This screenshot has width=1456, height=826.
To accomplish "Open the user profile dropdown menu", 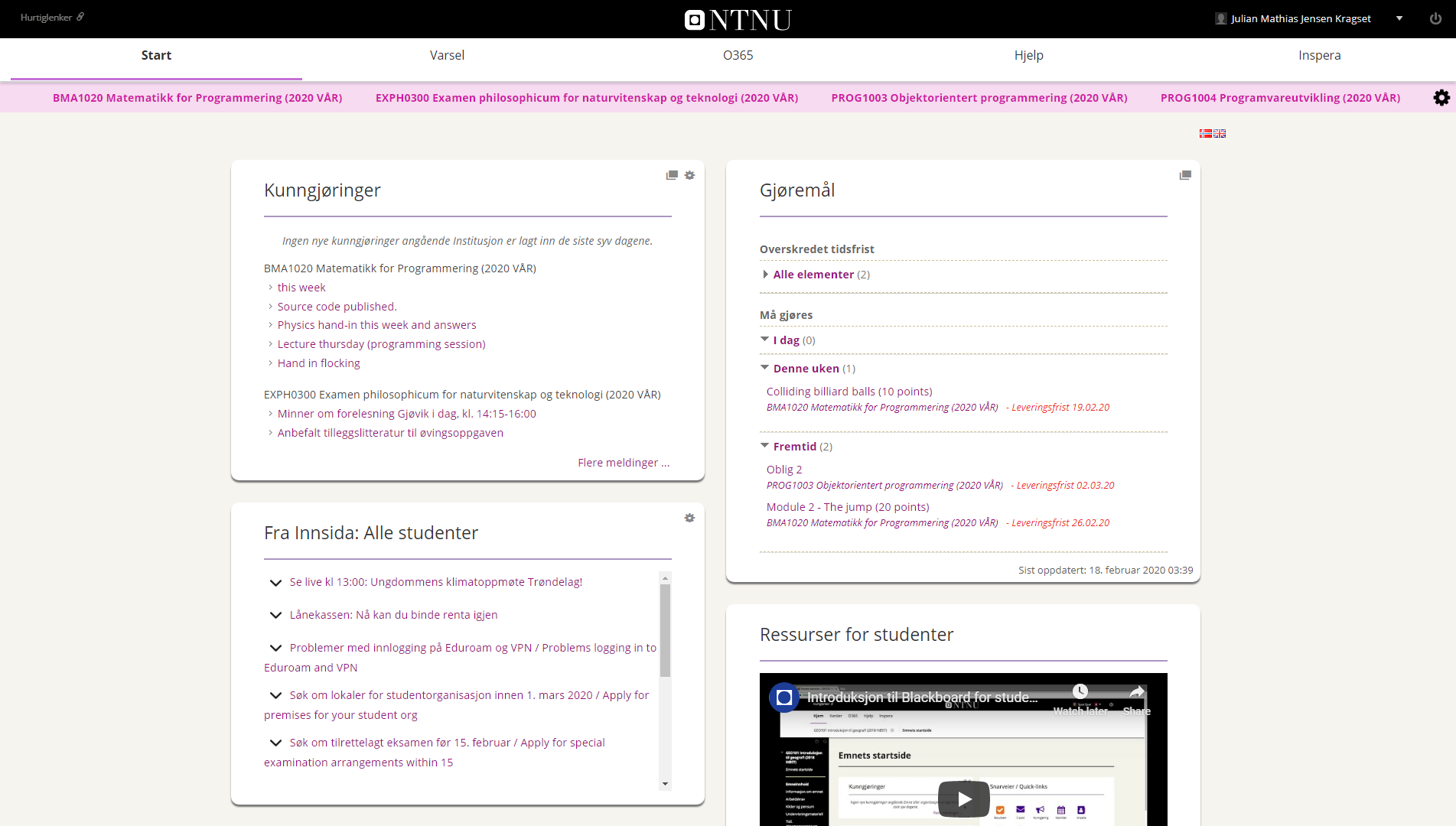I will pyautogui.click(x=1399, y=18).
